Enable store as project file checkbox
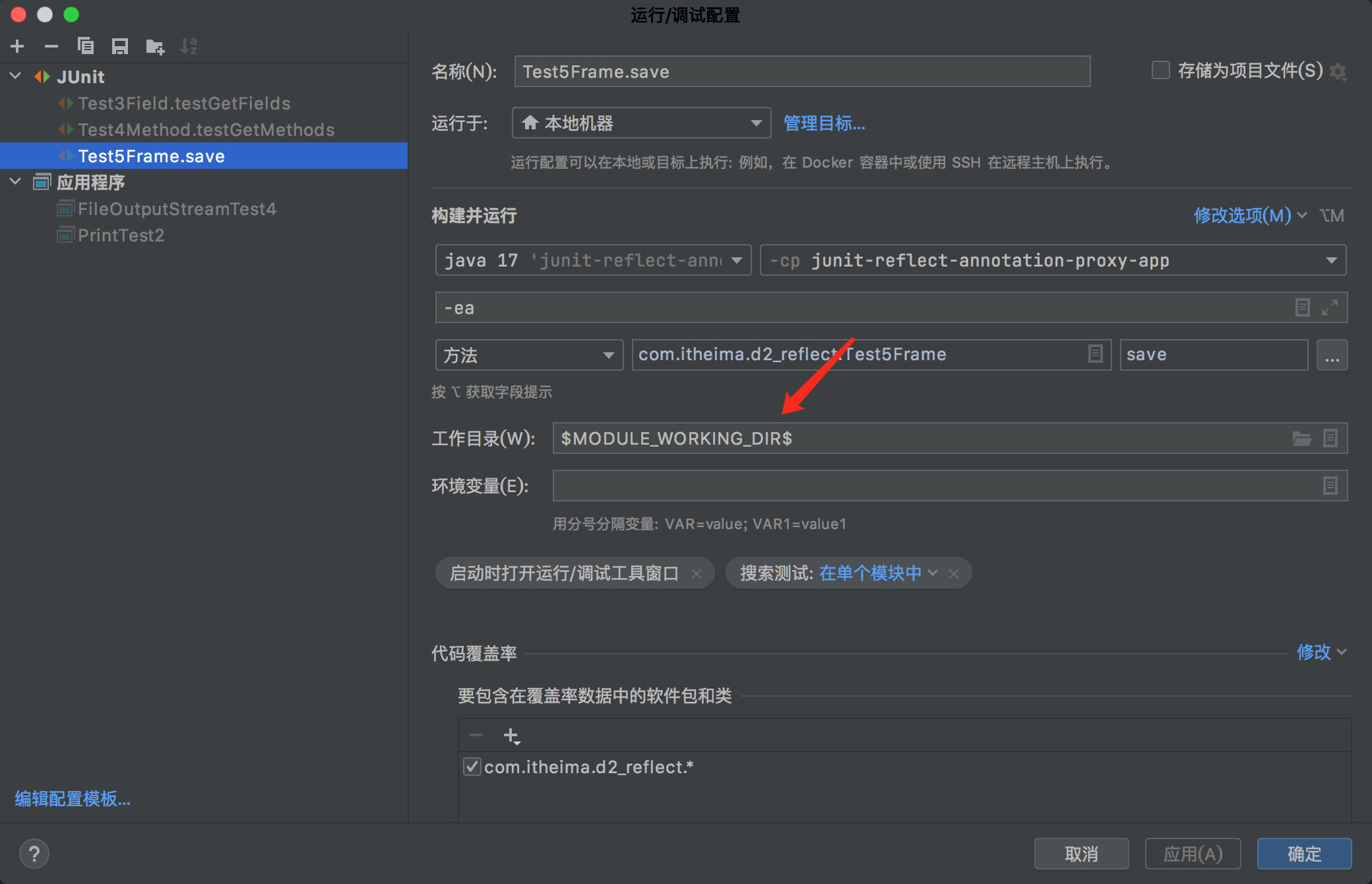This screenshot has width=1372, height=884. click(x=1160, y=71)
